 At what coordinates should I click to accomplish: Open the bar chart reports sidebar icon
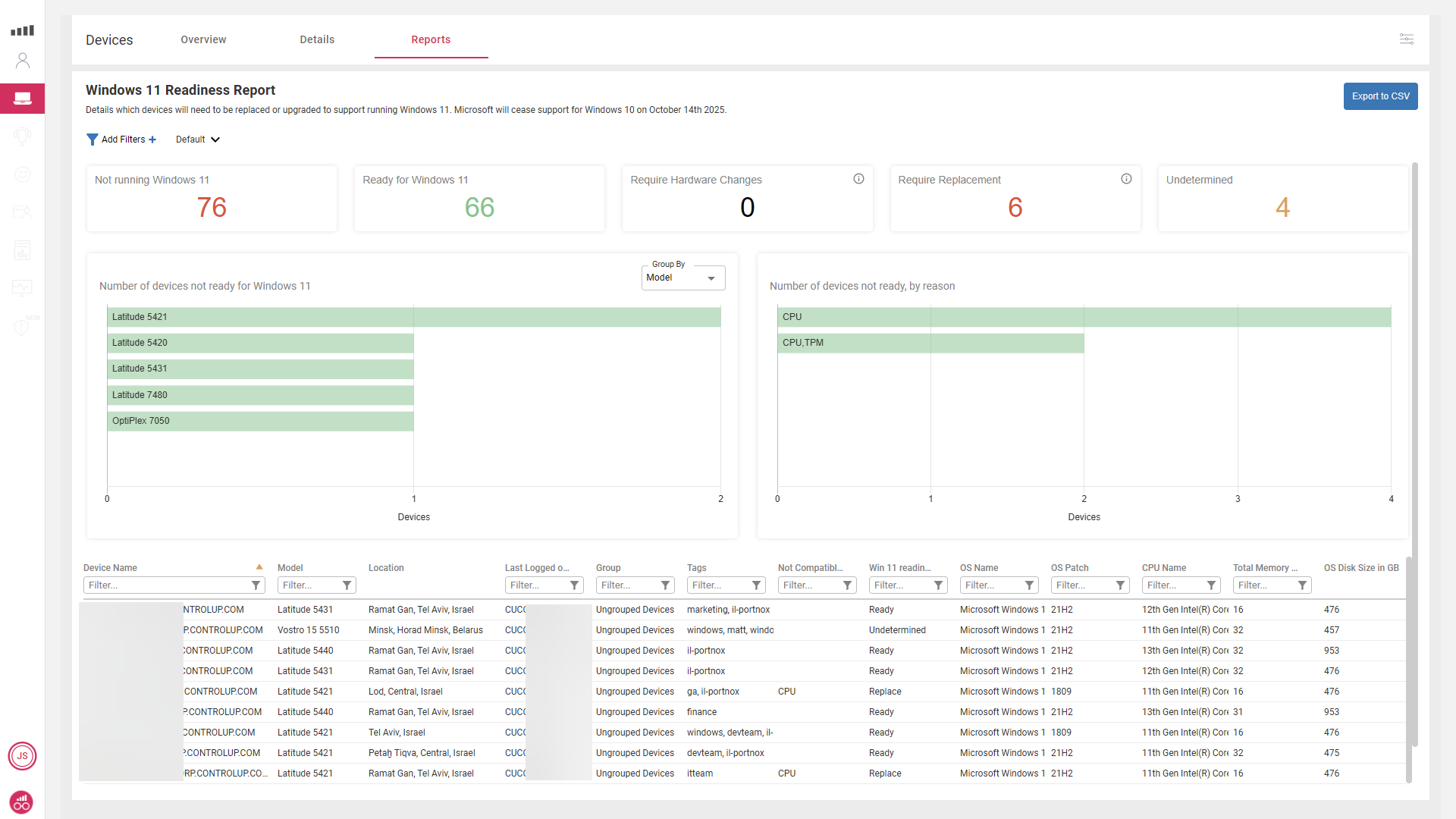23,250
